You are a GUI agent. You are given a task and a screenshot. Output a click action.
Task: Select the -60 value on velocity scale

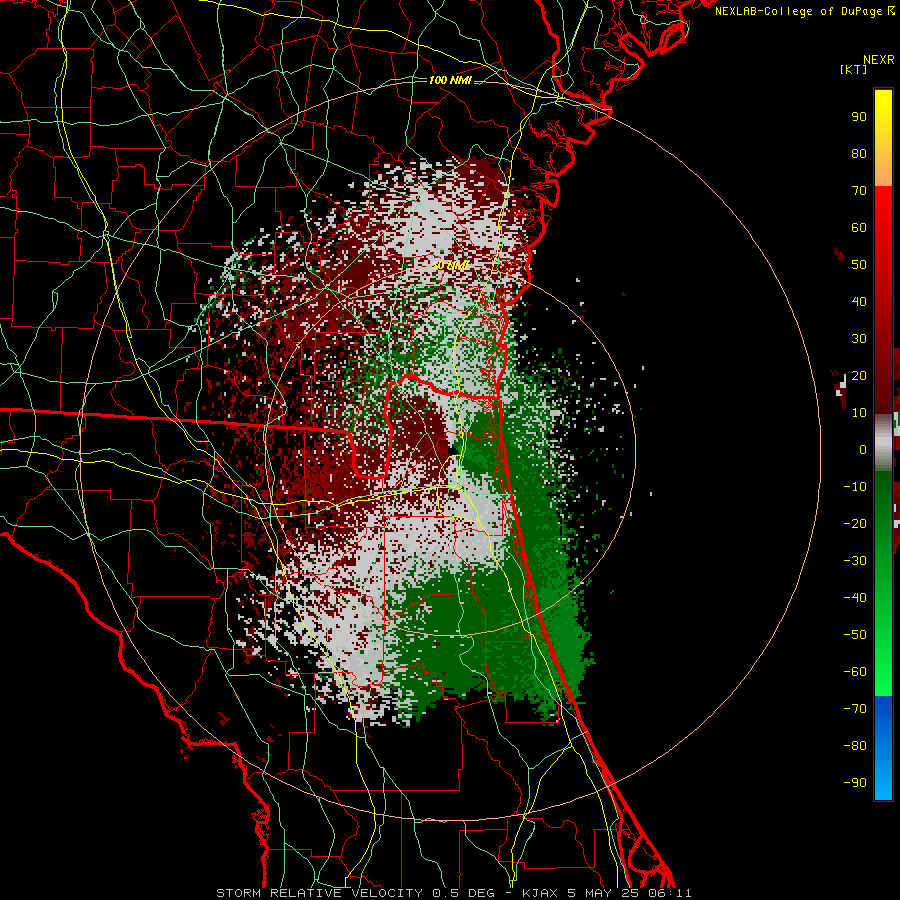[855, 672]
